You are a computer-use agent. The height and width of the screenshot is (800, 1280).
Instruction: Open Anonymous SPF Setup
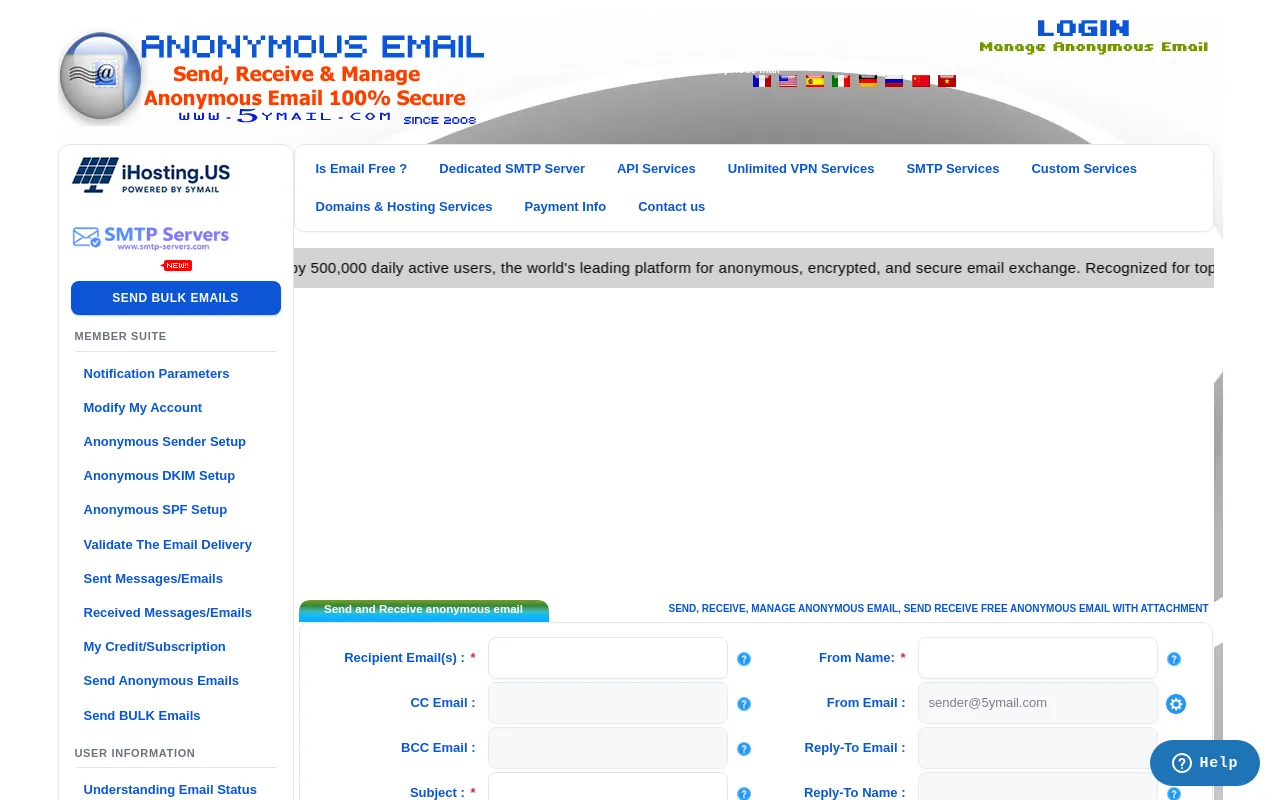[x=155, y=510]
